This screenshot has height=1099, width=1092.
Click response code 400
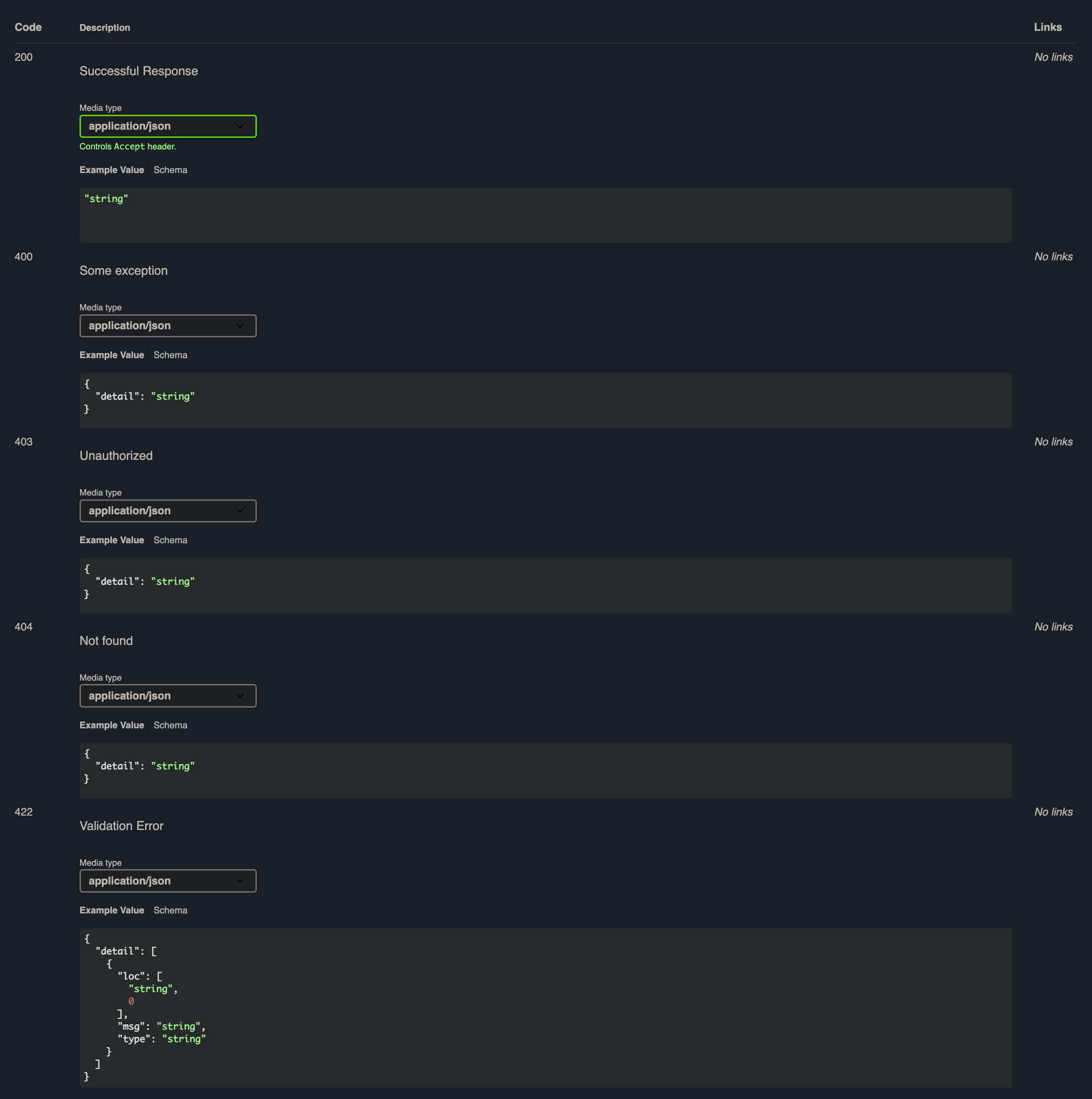tap(23, 256)
